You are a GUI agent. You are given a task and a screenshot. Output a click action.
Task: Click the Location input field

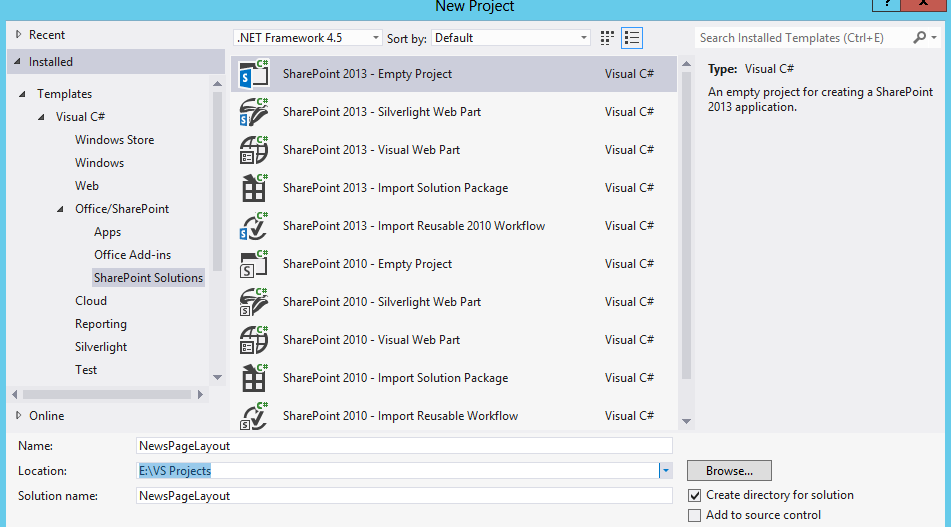pos(398,471)
